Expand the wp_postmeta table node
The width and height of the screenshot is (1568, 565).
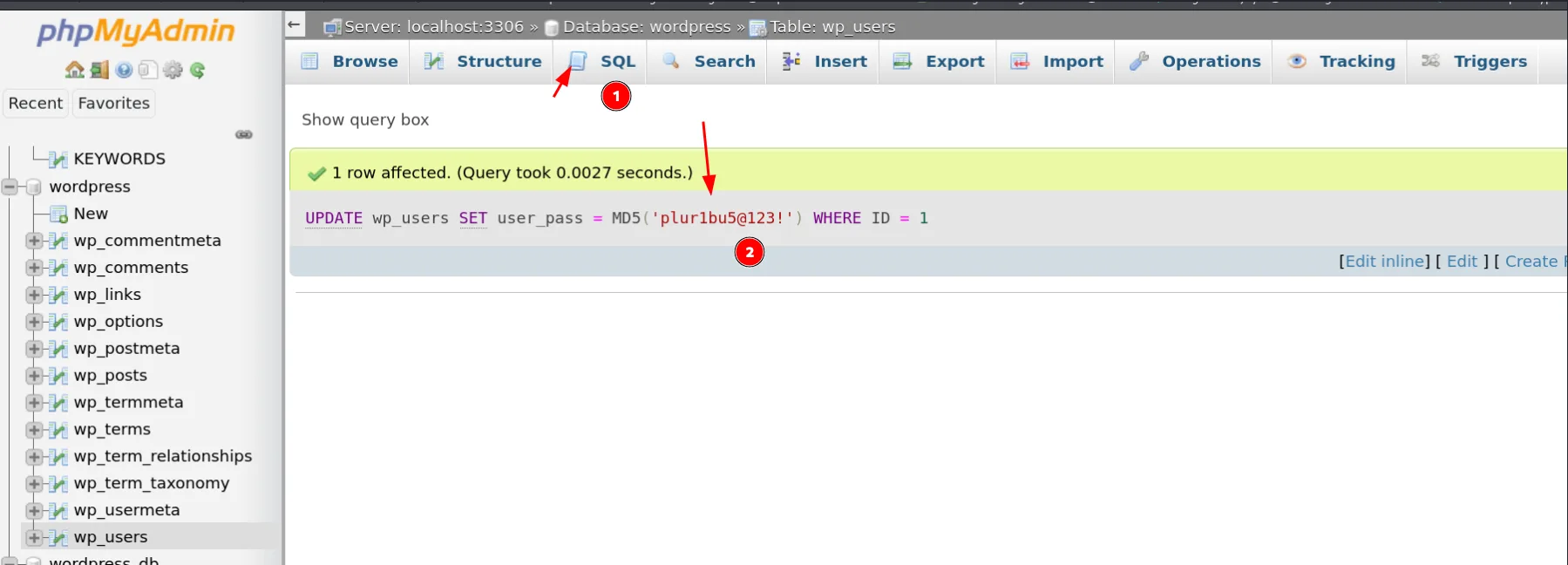point(34,349)
